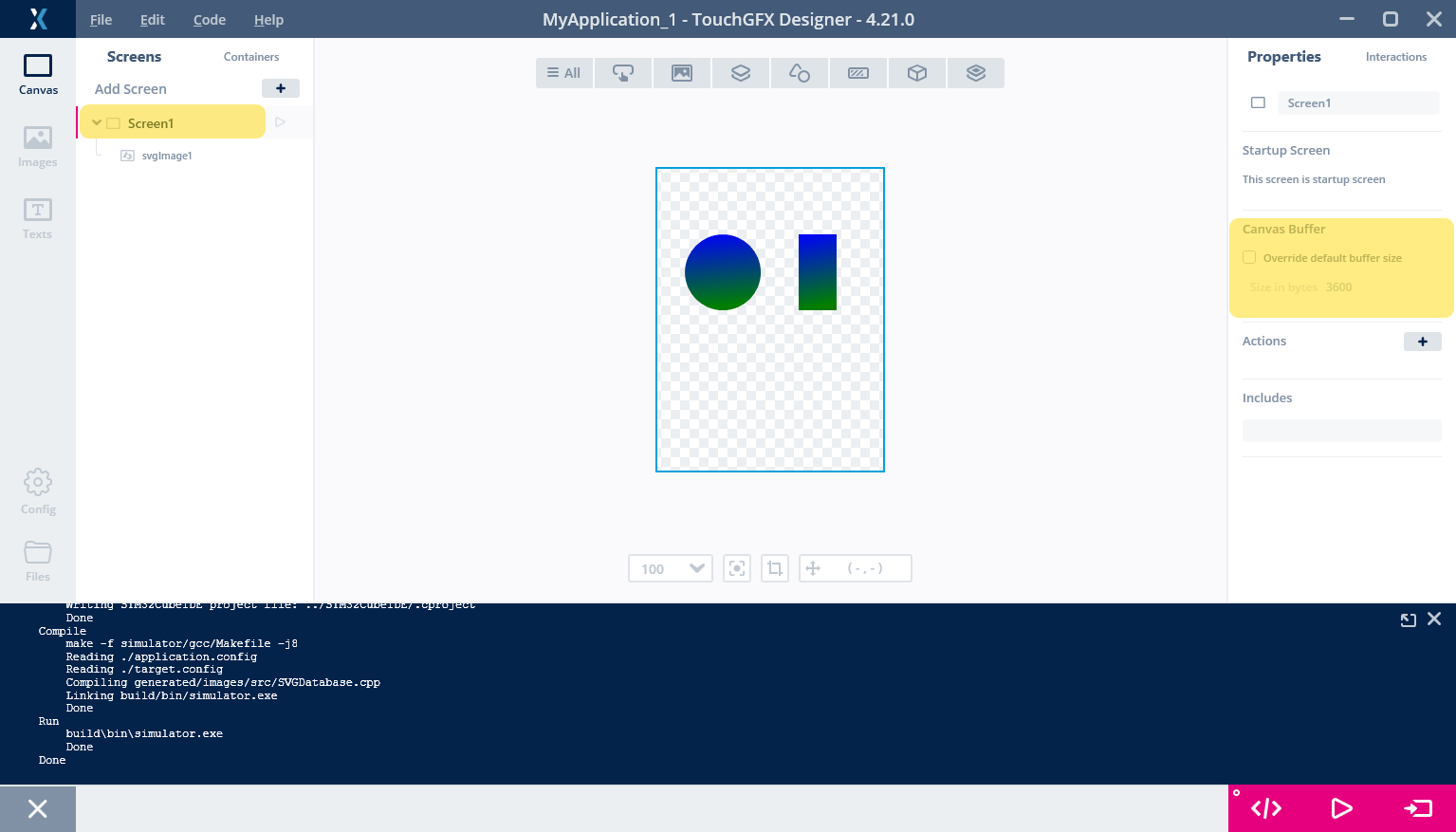This screenshot has height=832, width=1456.
Task: Select the button widgets category icon
Action: 623,73
